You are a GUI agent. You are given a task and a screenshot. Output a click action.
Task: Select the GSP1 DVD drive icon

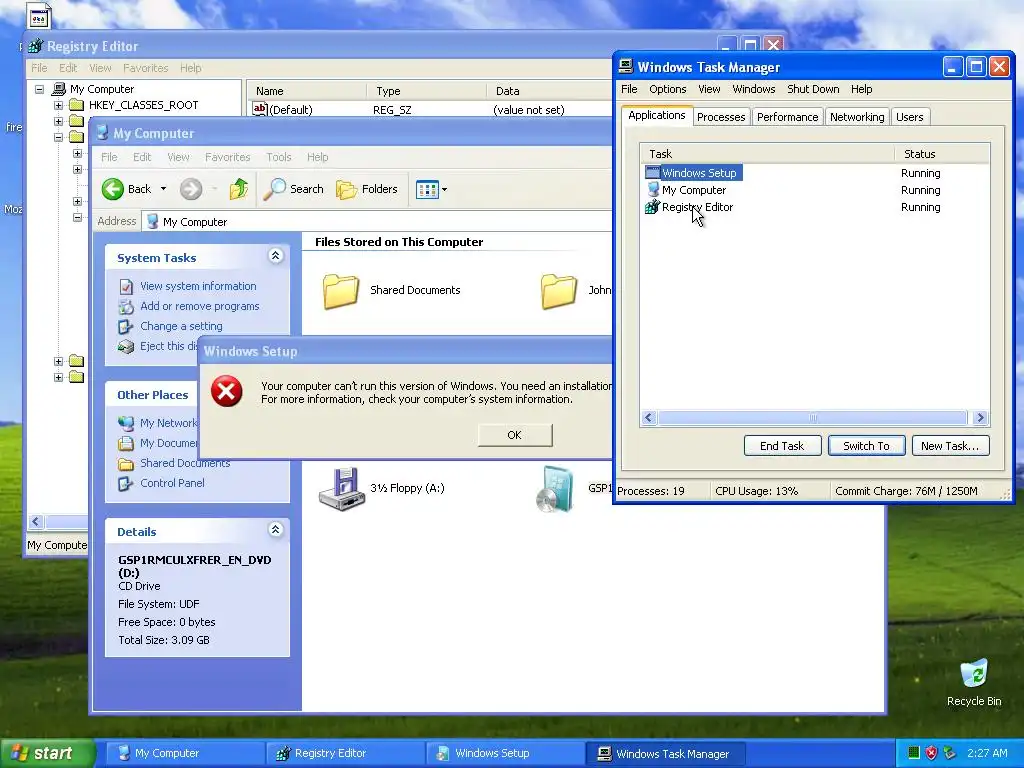(554, 488)
